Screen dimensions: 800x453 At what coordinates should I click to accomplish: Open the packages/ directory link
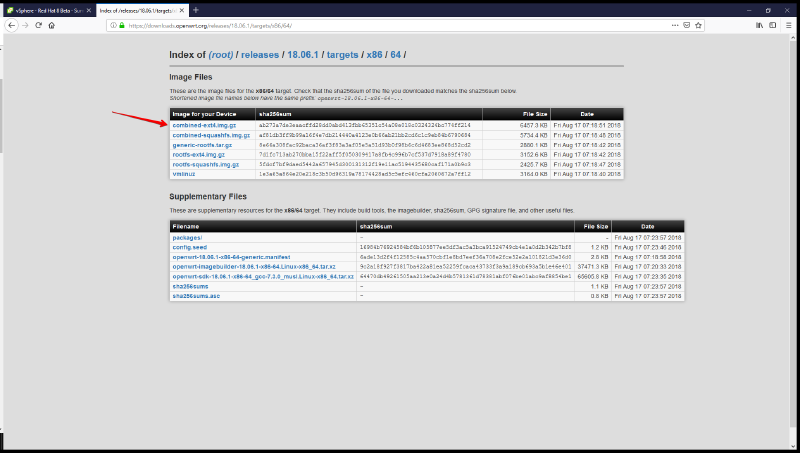(188, 238)
